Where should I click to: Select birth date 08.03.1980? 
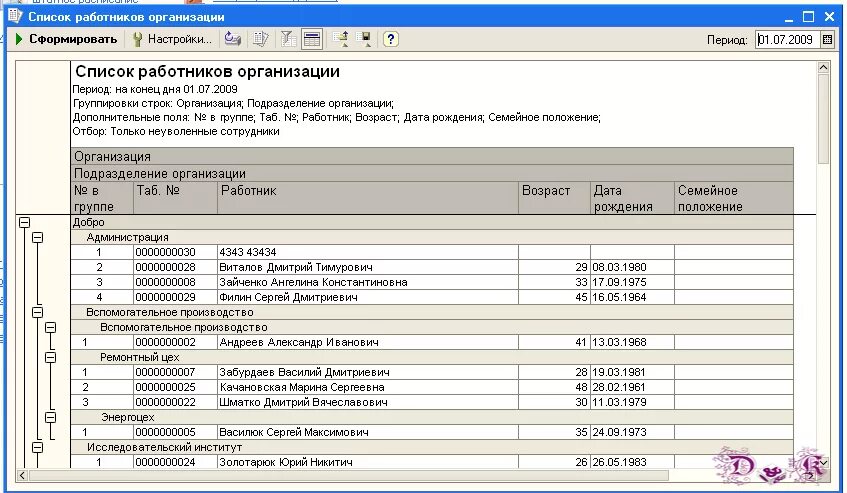coord(619,267)
